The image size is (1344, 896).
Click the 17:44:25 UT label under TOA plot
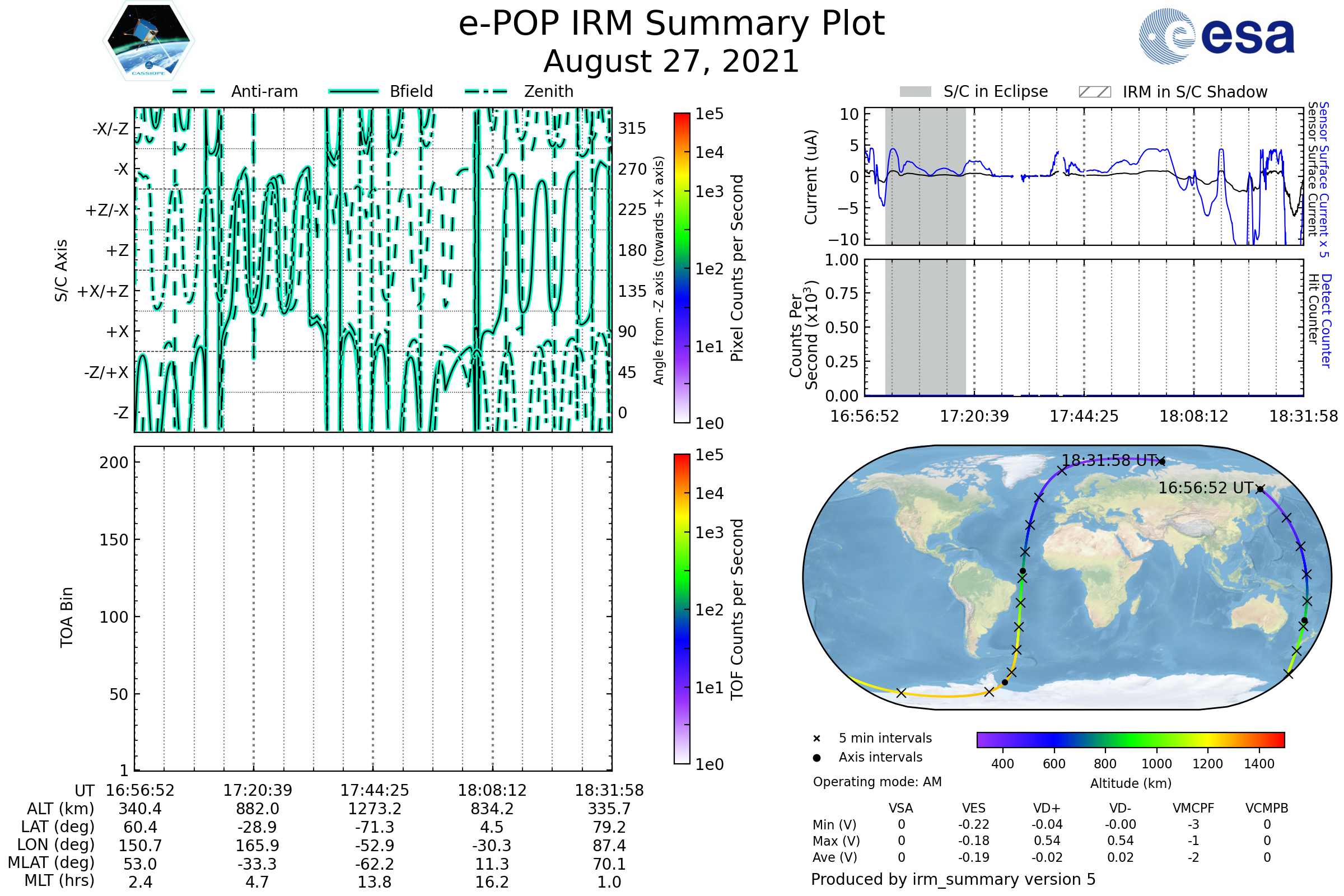[x=374, y=790]
